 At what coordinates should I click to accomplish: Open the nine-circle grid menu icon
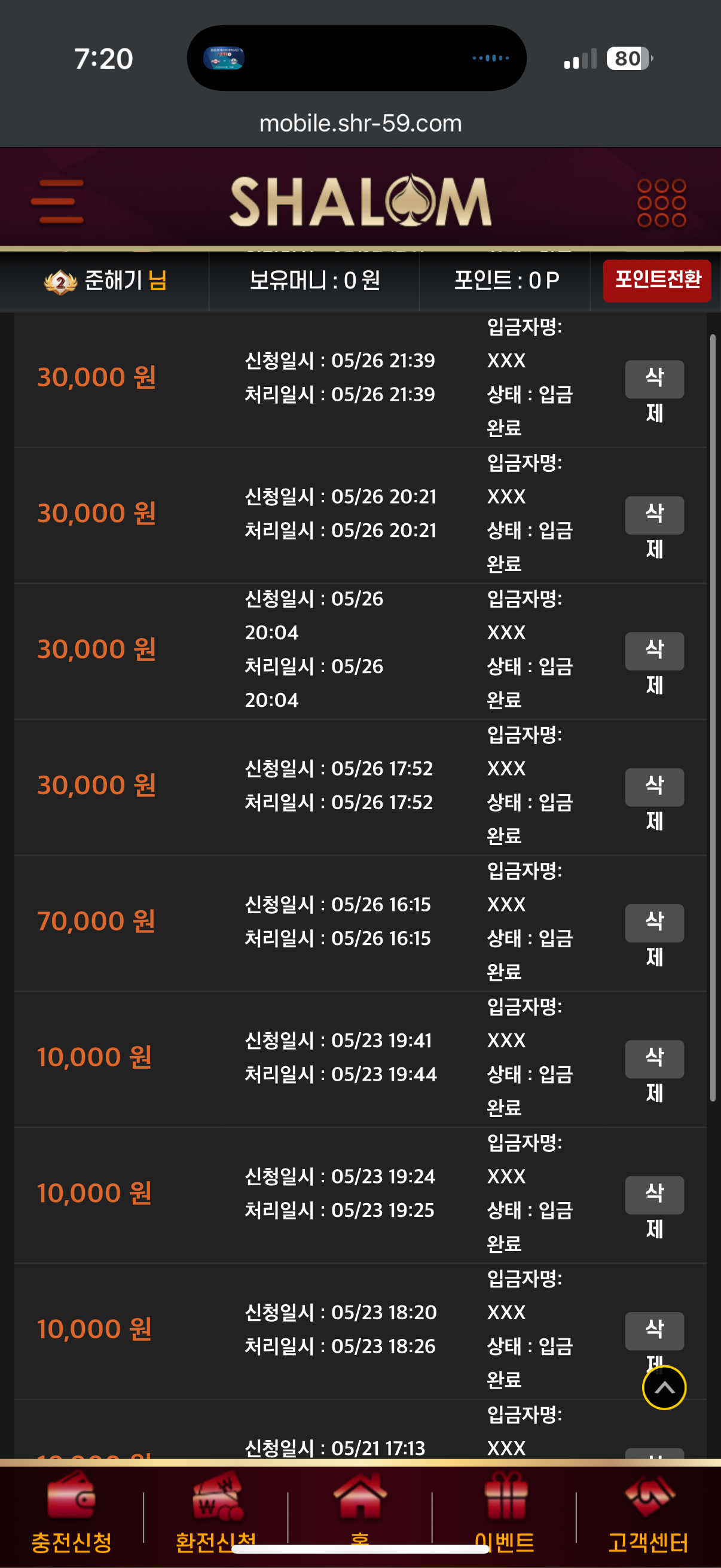661,203
